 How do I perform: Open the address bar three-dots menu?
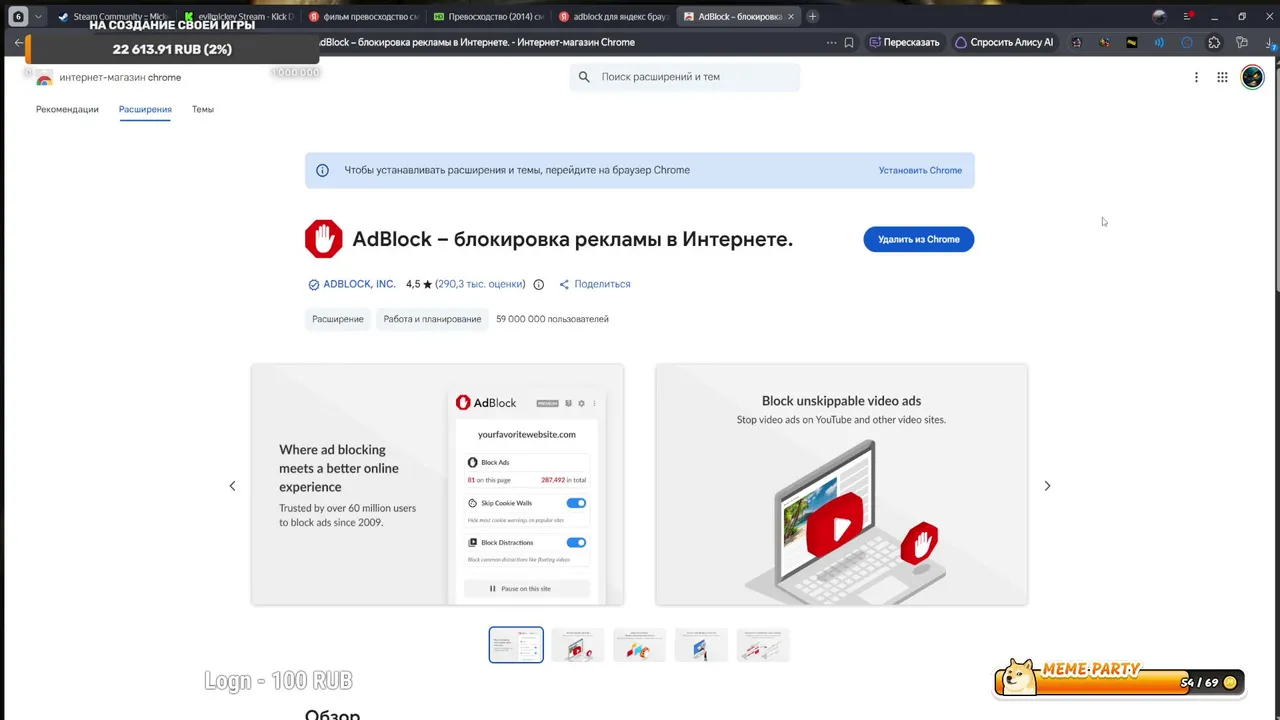click(x=831, y=43)
